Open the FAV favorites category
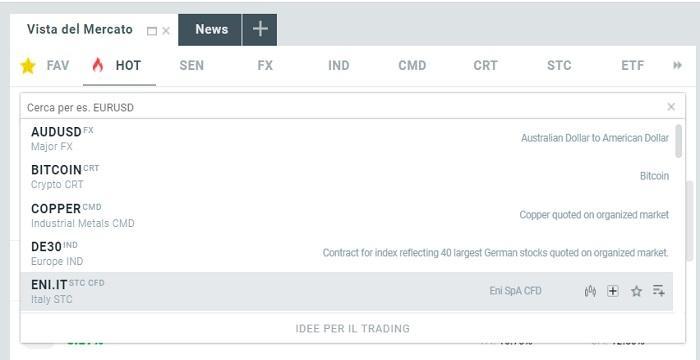 pos(45,66)
